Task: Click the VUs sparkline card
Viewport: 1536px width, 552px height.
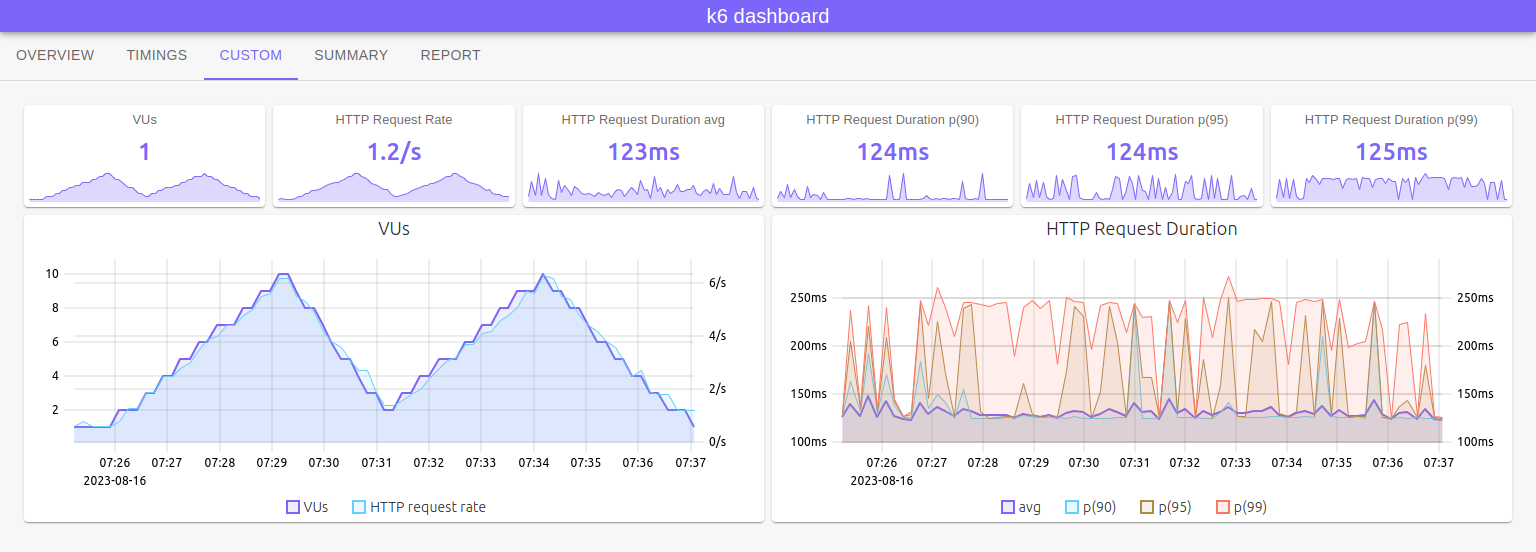Action: pos(145,156)
